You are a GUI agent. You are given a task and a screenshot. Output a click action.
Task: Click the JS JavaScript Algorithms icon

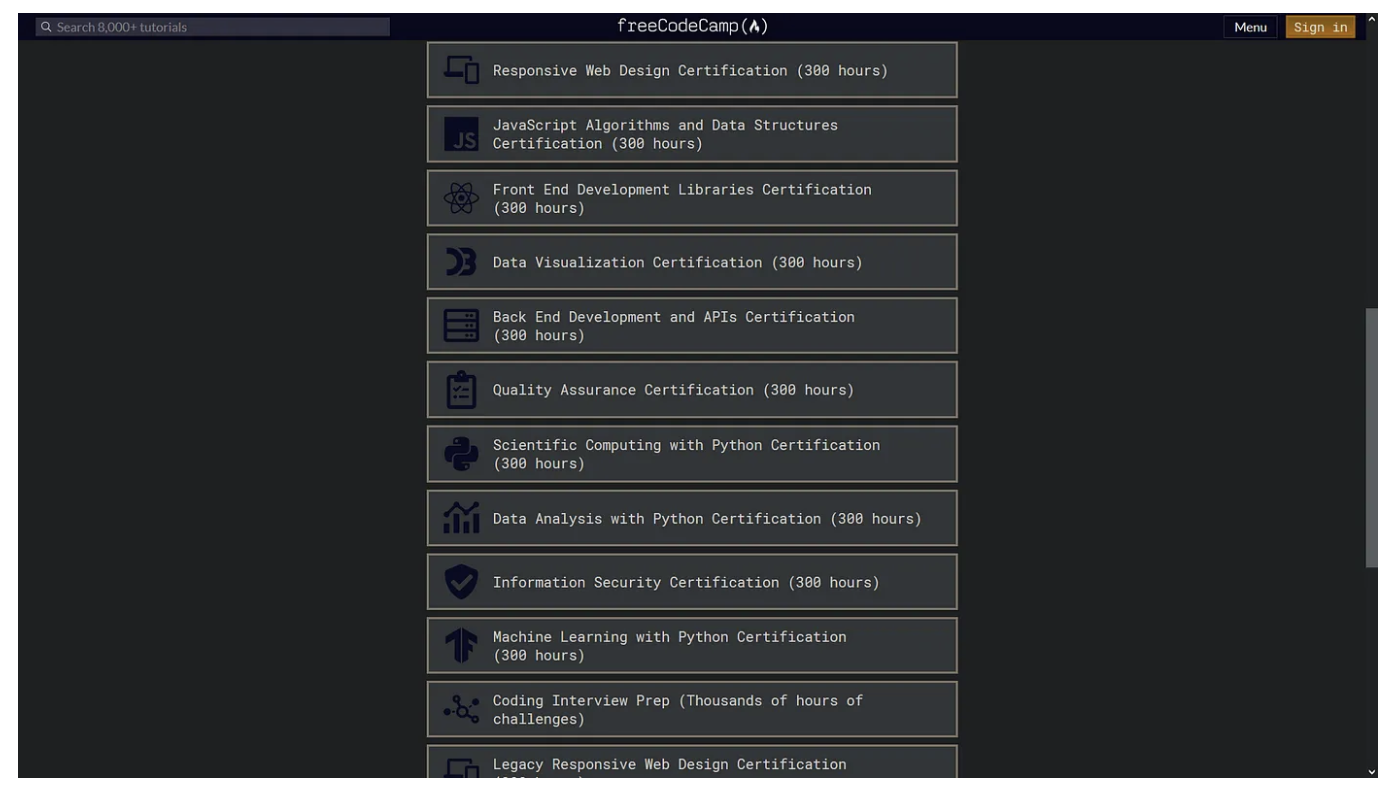461,134
